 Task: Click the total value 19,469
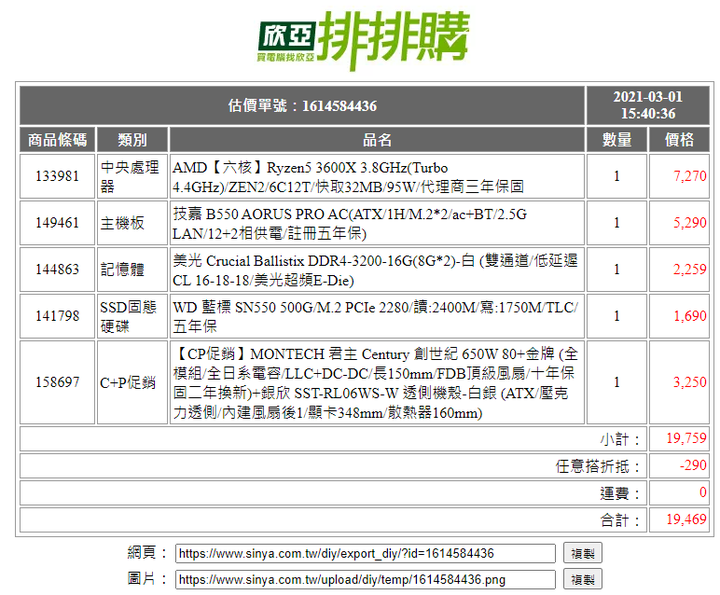tap(686, 519)
